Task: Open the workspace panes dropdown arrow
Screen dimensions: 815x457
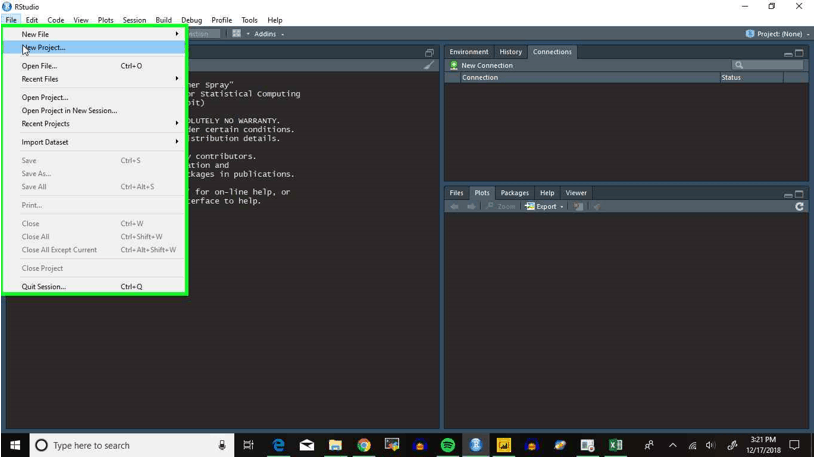Action: 248,34
